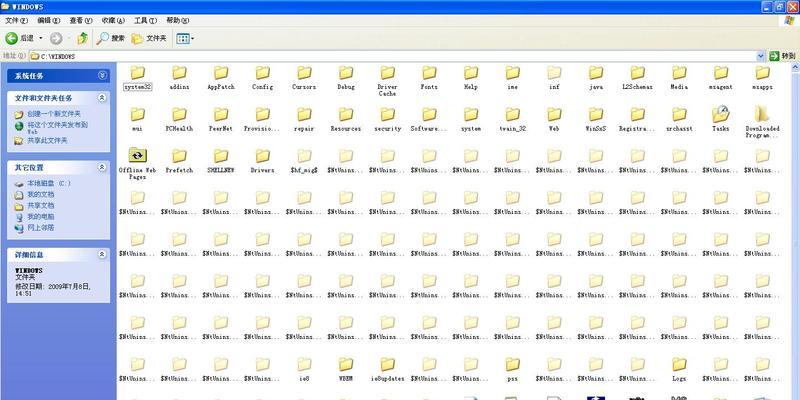Collapse the 文件和文件夹任务 panel
This screenshot has height=400, width=800.
pos(103,97)
